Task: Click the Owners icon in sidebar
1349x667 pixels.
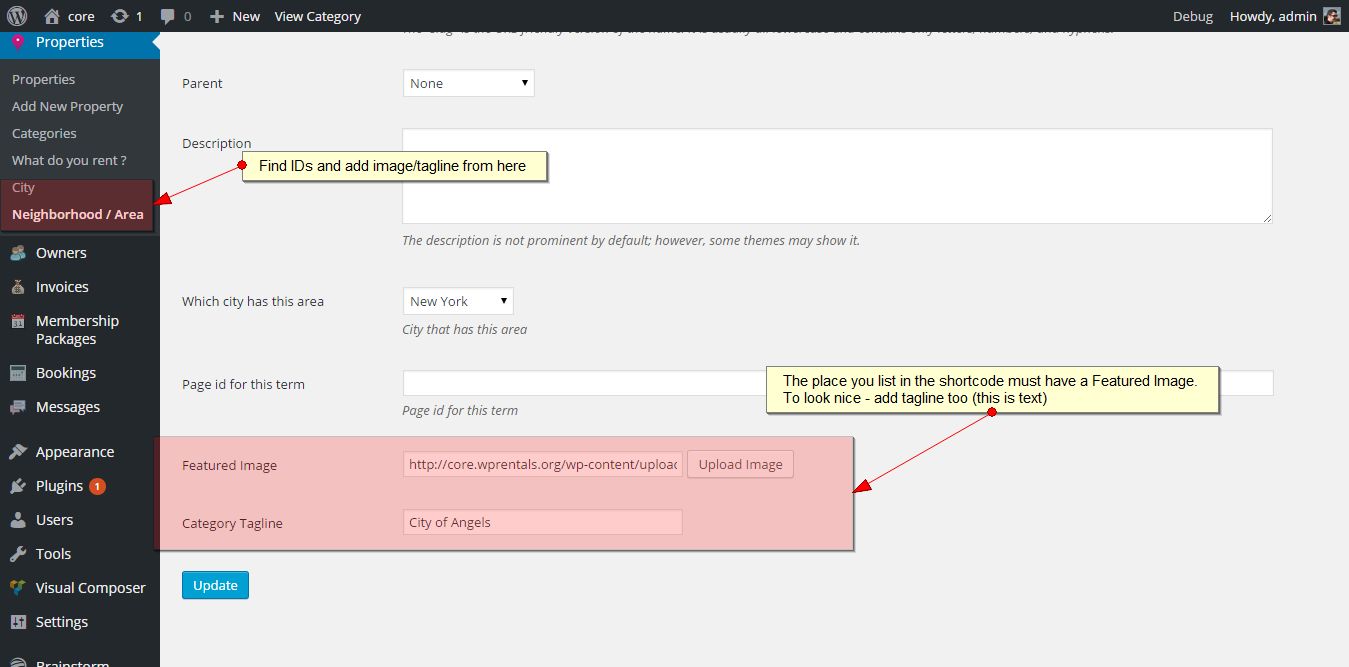Action: click(x=18, y=253)
